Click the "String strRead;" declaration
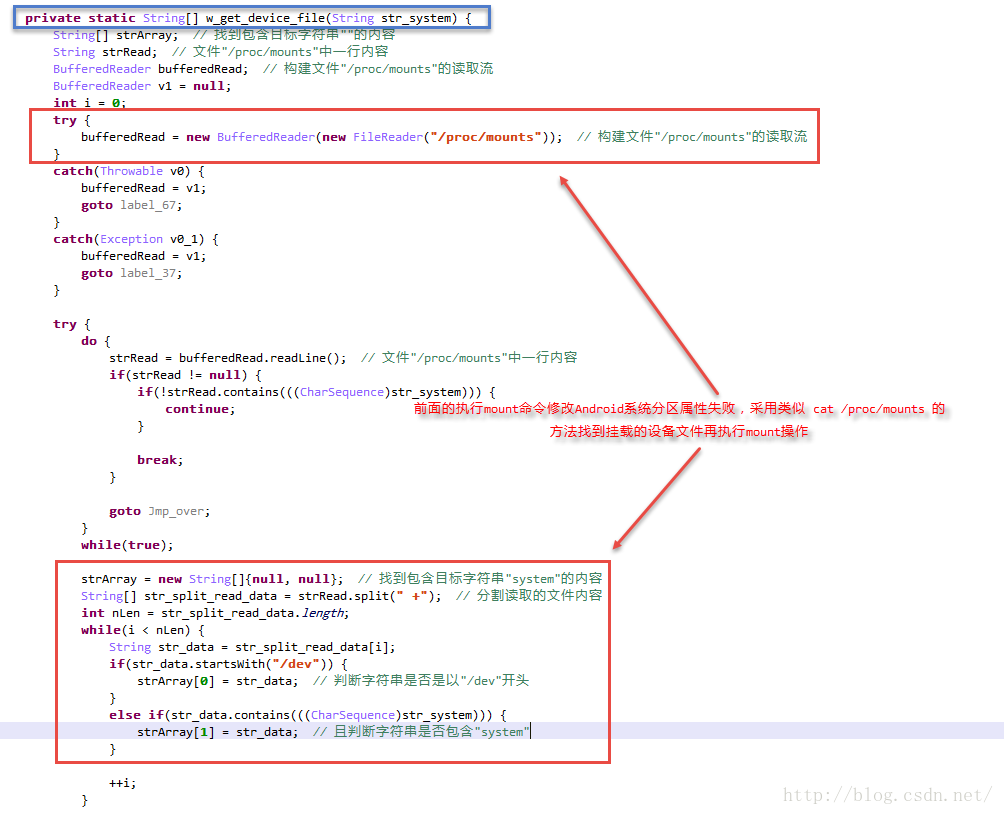Image resolution: width=1004 pixels, height=815 pixels. [105, 52]
